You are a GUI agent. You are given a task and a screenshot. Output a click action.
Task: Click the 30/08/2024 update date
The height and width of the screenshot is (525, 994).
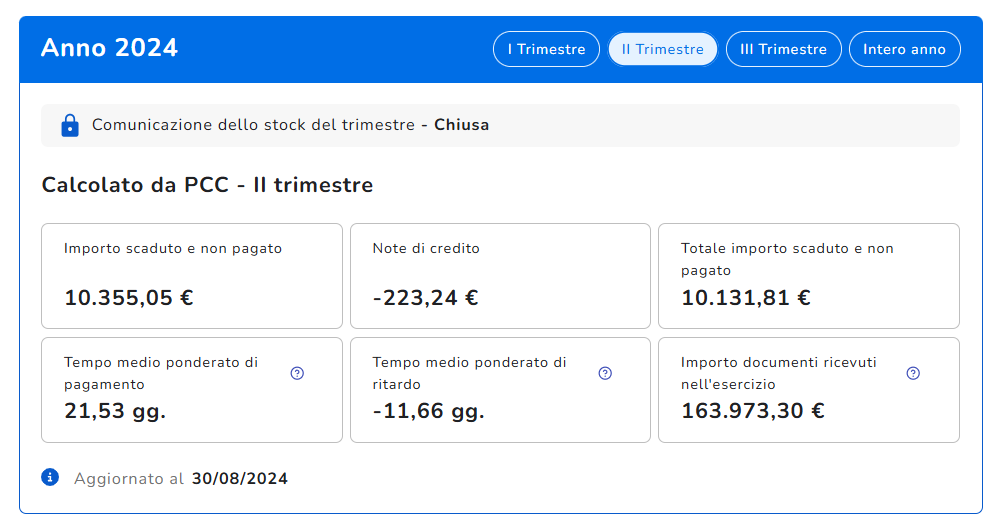click(240, 479)
